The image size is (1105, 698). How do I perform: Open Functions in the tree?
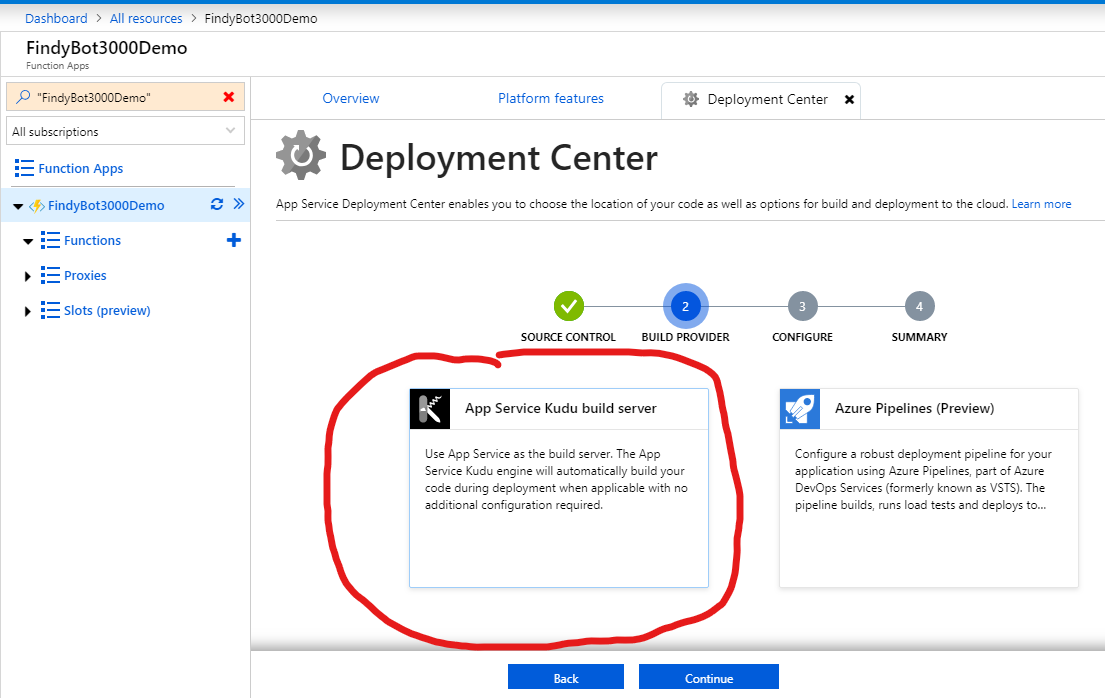tap(92, 240)
